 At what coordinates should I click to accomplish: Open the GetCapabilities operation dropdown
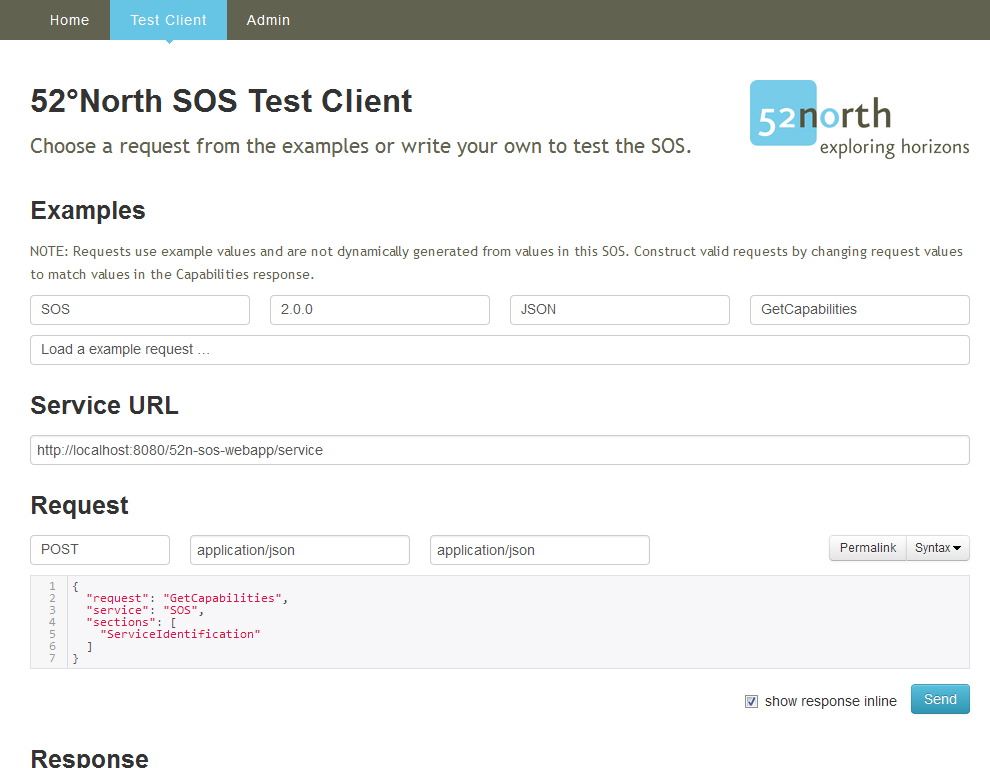click(x=860, y=309)
